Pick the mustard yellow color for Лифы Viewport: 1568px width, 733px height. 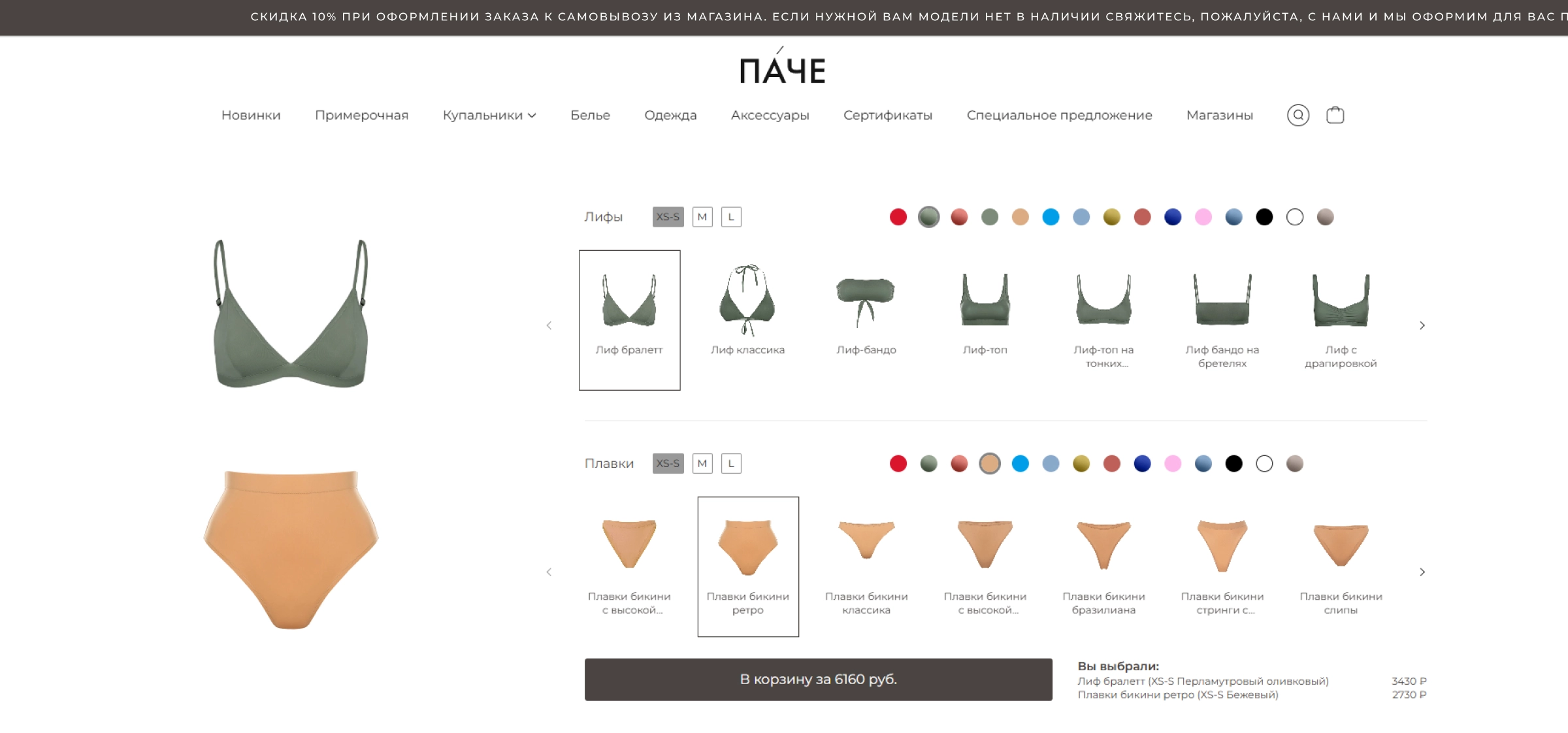pyautogui.click(x=1112, y=217)
